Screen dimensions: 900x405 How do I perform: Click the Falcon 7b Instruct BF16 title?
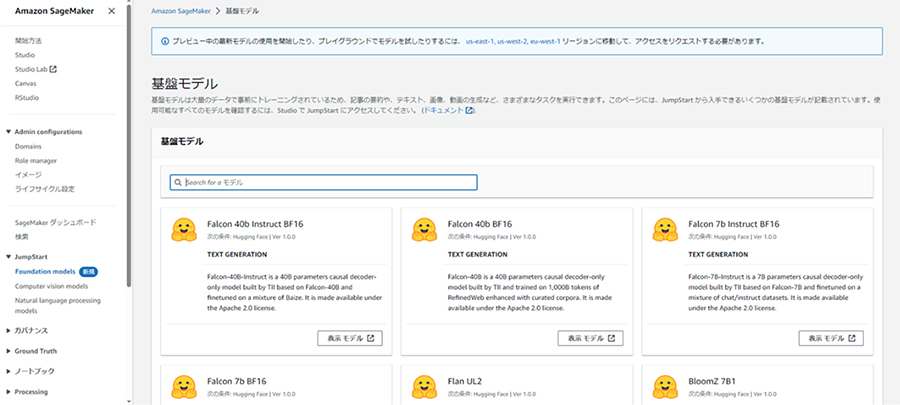click(734, 224)
